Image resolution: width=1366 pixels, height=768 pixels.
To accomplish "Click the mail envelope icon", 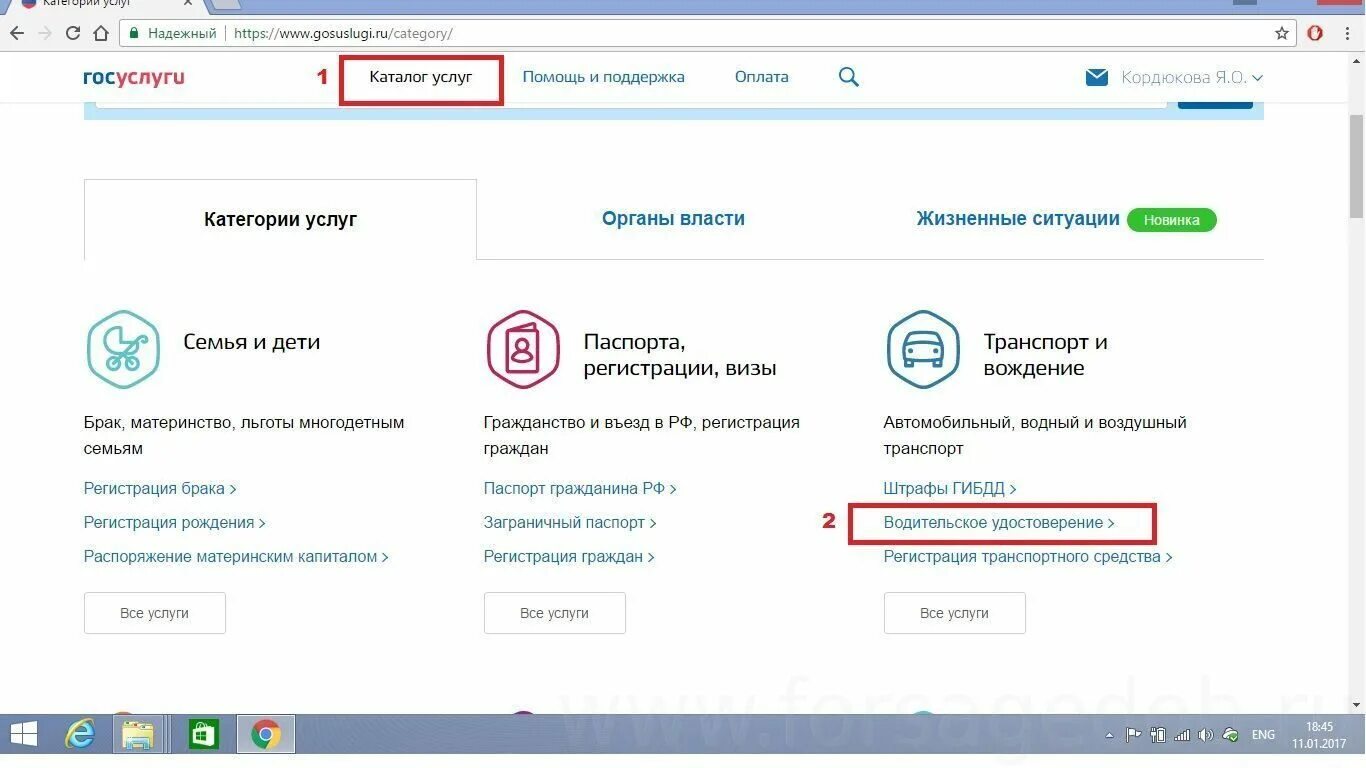I will pos(1097,77).
